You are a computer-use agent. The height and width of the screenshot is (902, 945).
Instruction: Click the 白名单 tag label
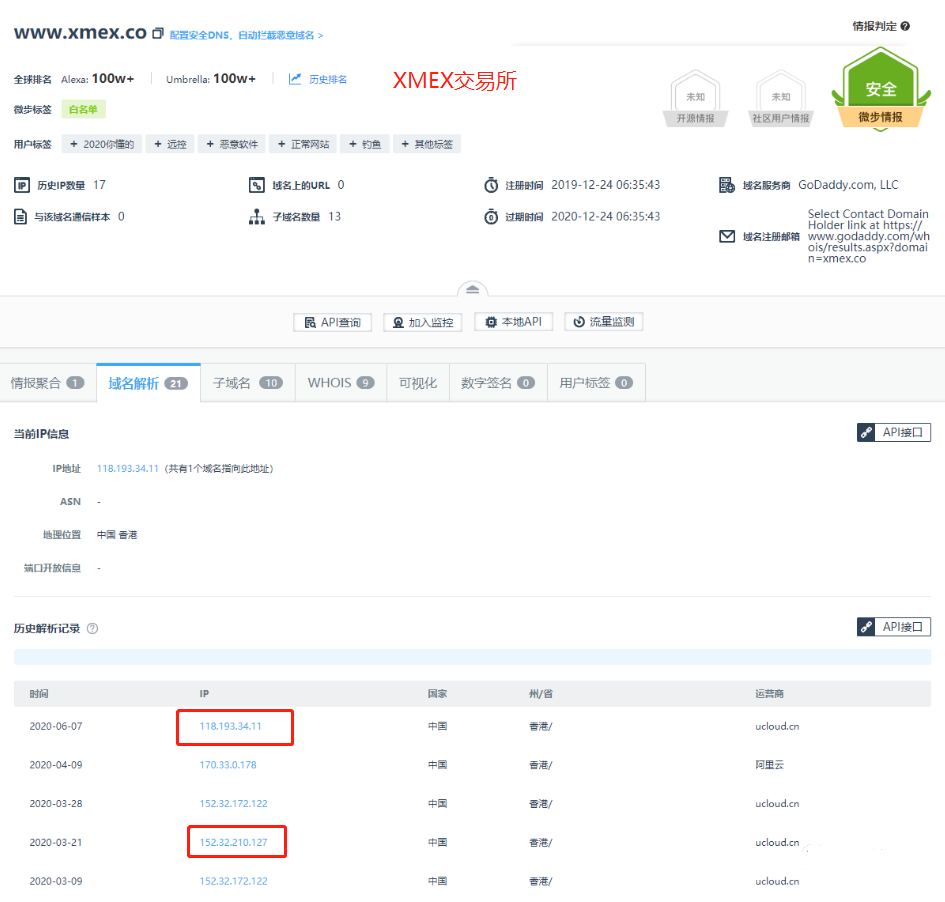[x=83, y=109]
